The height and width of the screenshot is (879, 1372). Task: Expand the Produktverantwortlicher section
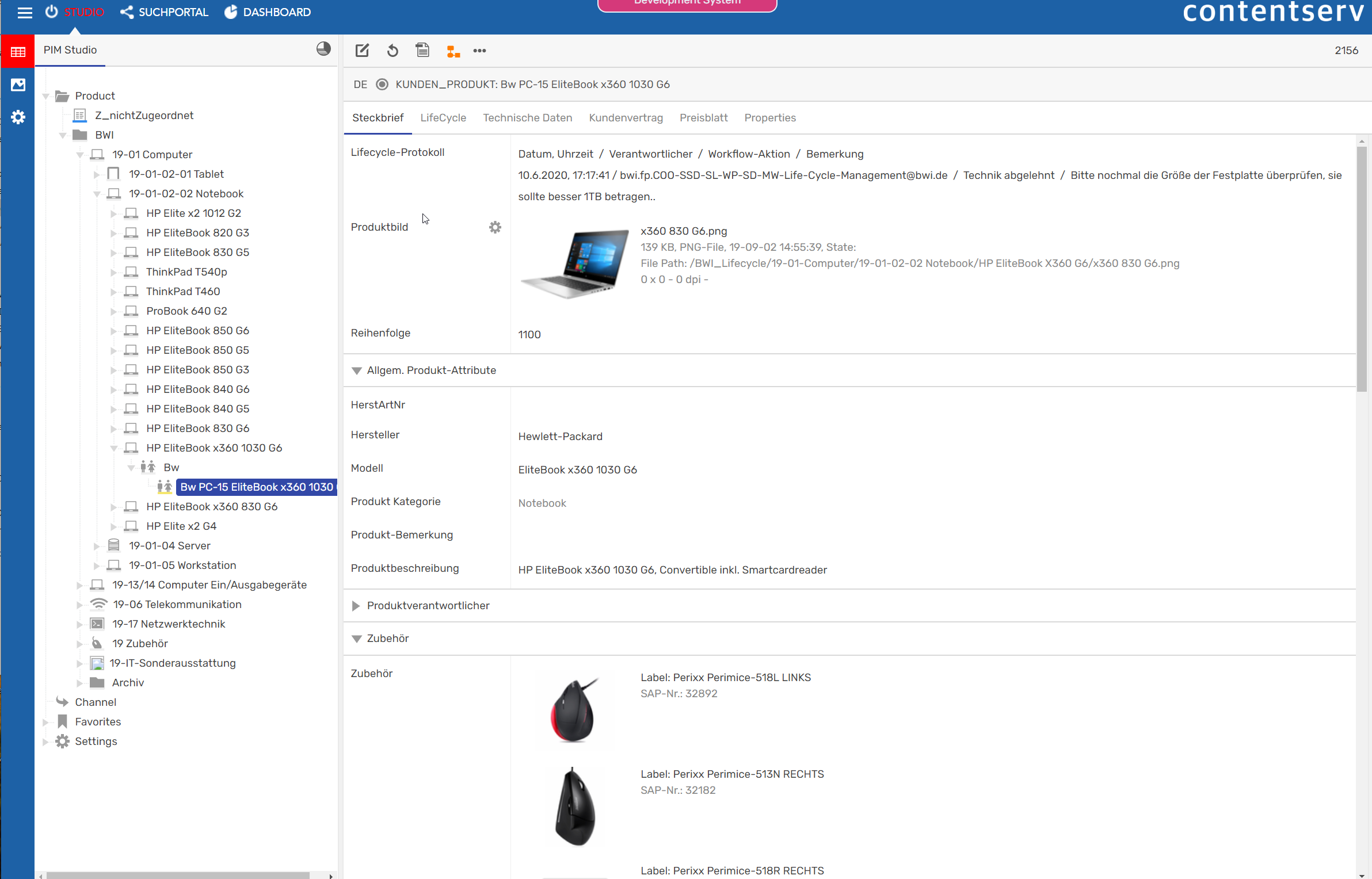click(356, 606)
